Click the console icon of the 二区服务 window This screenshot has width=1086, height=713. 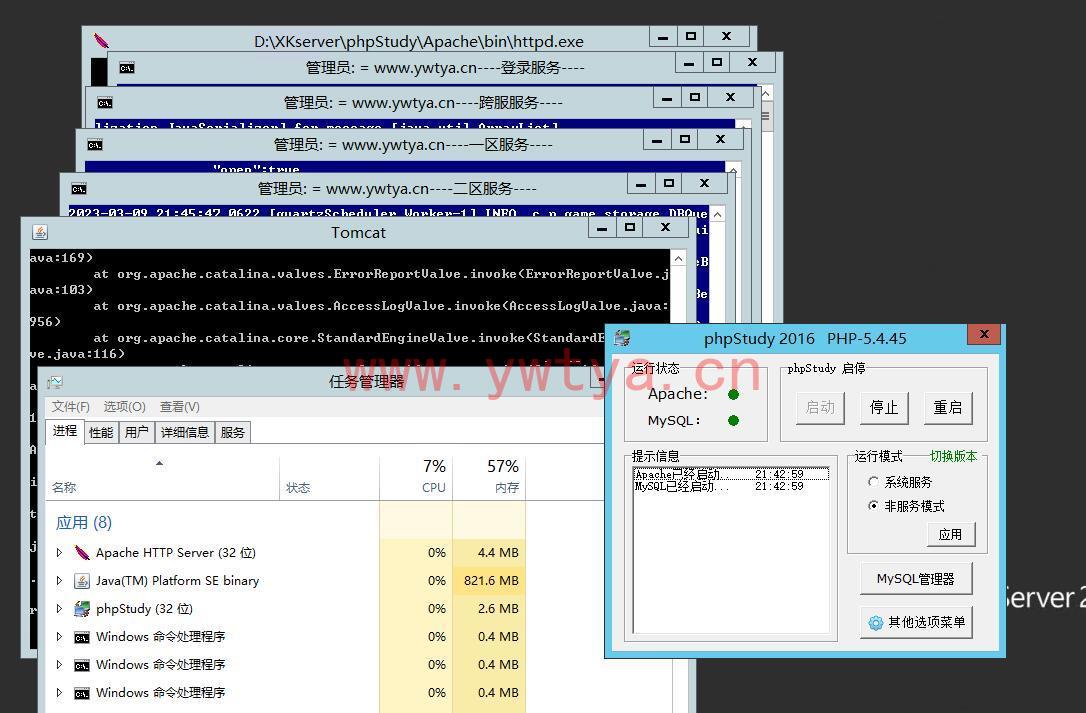(x=79, y=188)
